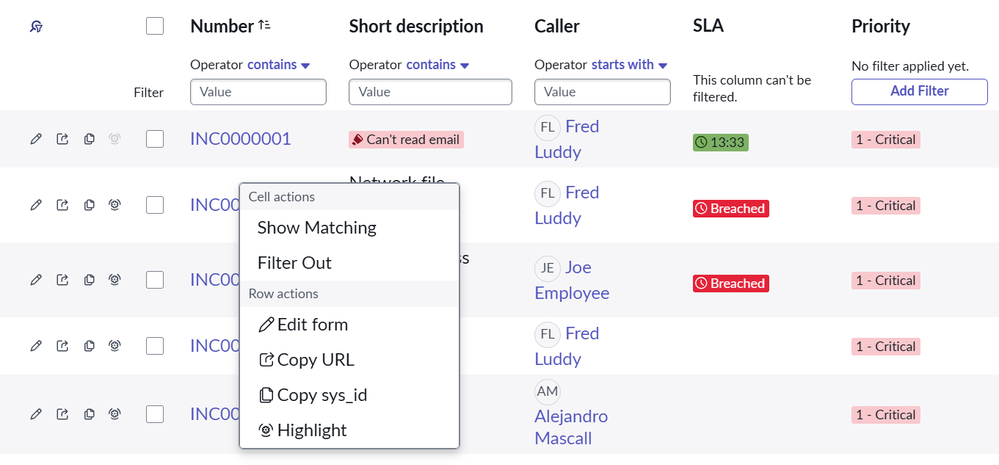999x465 pixels.
Task: Click the copy URL icon in Joe Employee row
Action: [x=62, y=279]
